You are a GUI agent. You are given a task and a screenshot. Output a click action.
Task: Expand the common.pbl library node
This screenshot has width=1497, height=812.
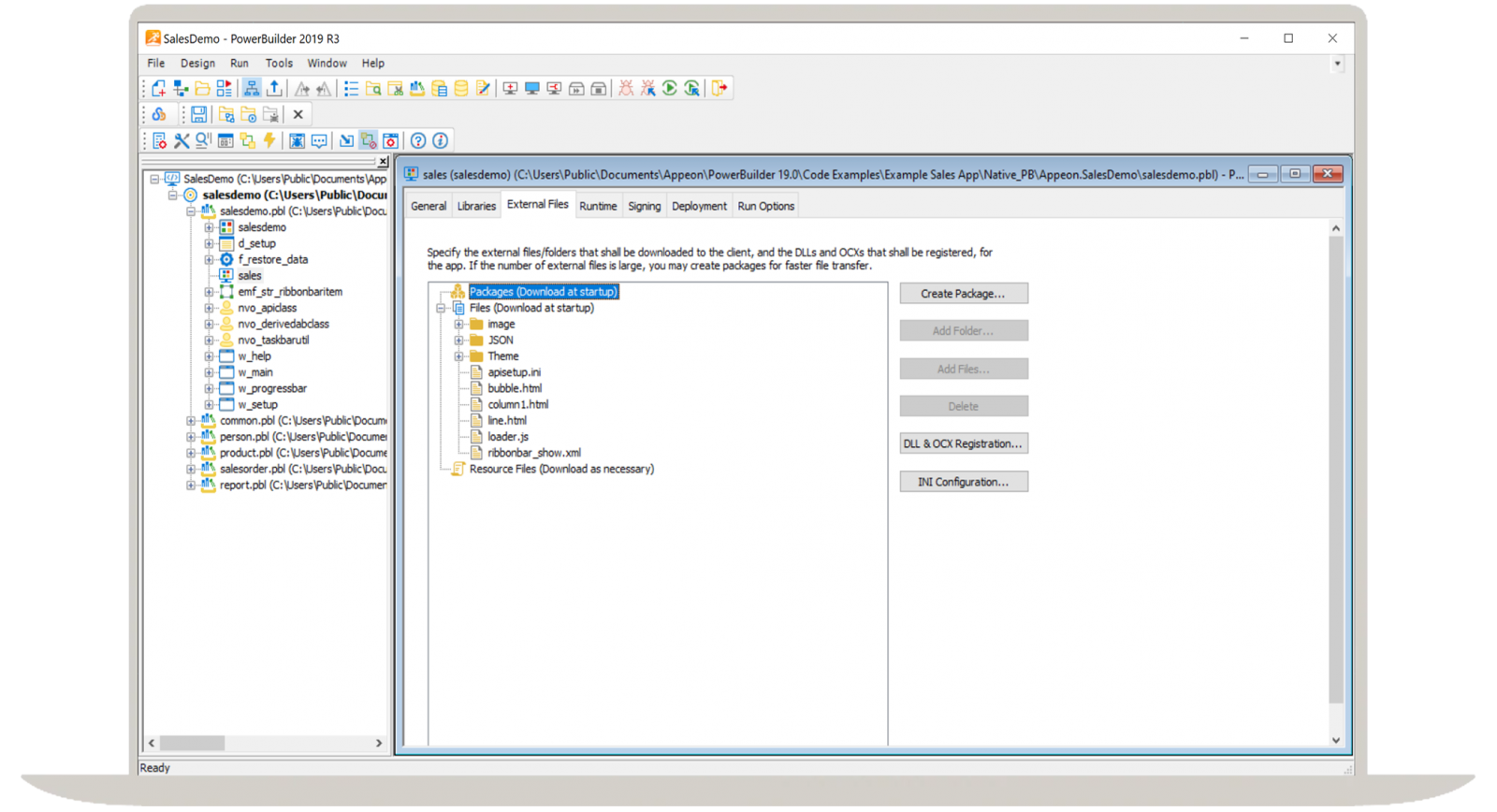[x=191, y=421]
